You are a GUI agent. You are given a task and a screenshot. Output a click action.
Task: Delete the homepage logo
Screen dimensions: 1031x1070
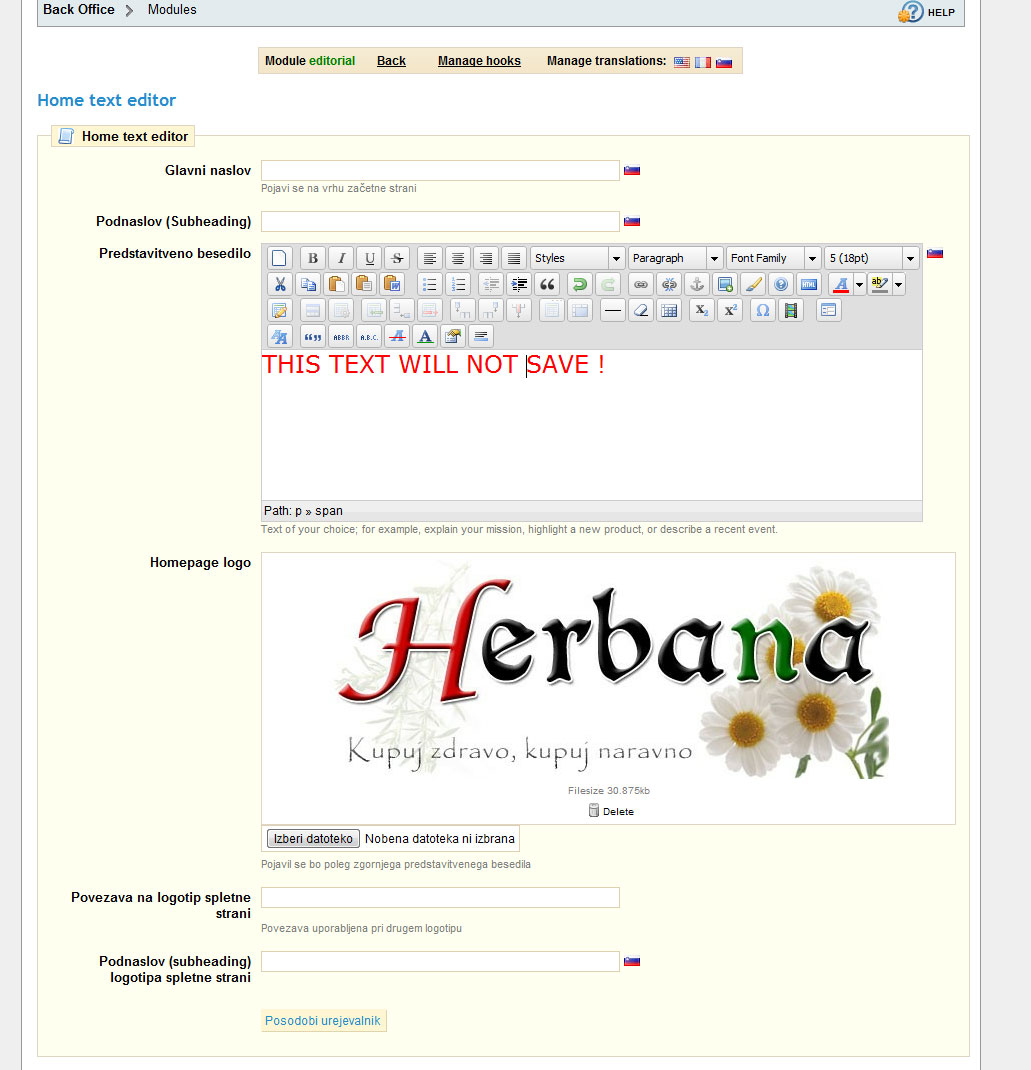point(611,811)
